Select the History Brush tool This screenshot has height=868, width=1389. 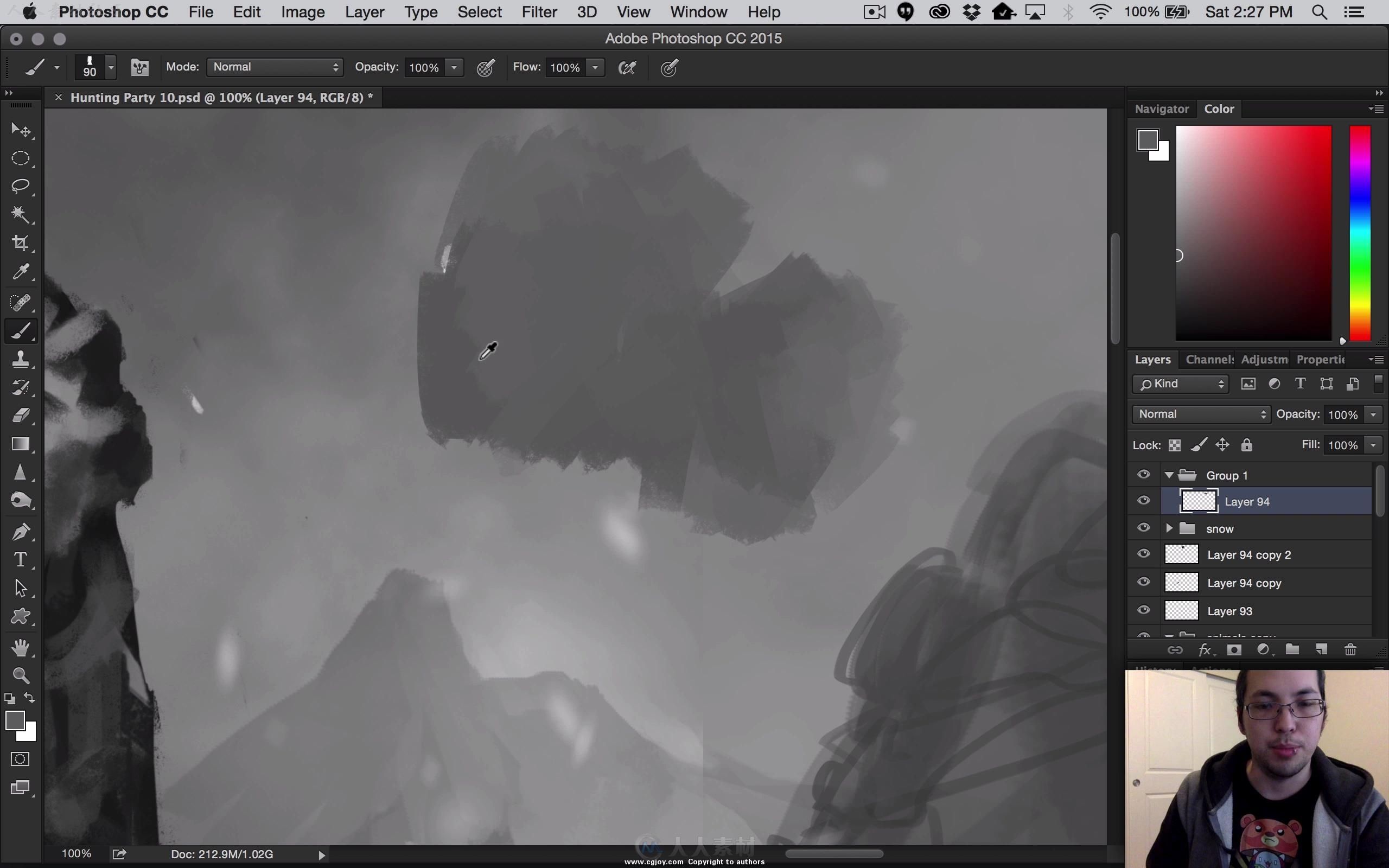tap(21, 387)
